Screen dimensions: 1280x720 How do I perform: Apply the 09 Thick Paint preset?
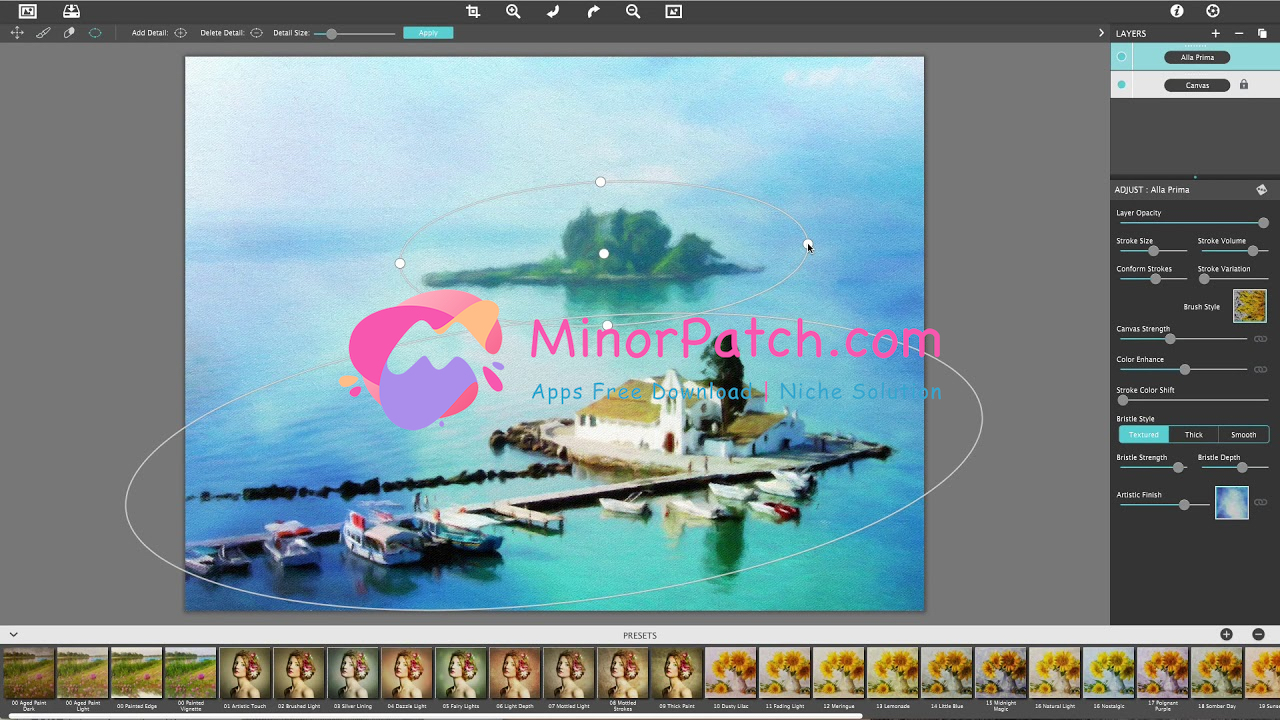pyautogui.click(x=677, y=672)
